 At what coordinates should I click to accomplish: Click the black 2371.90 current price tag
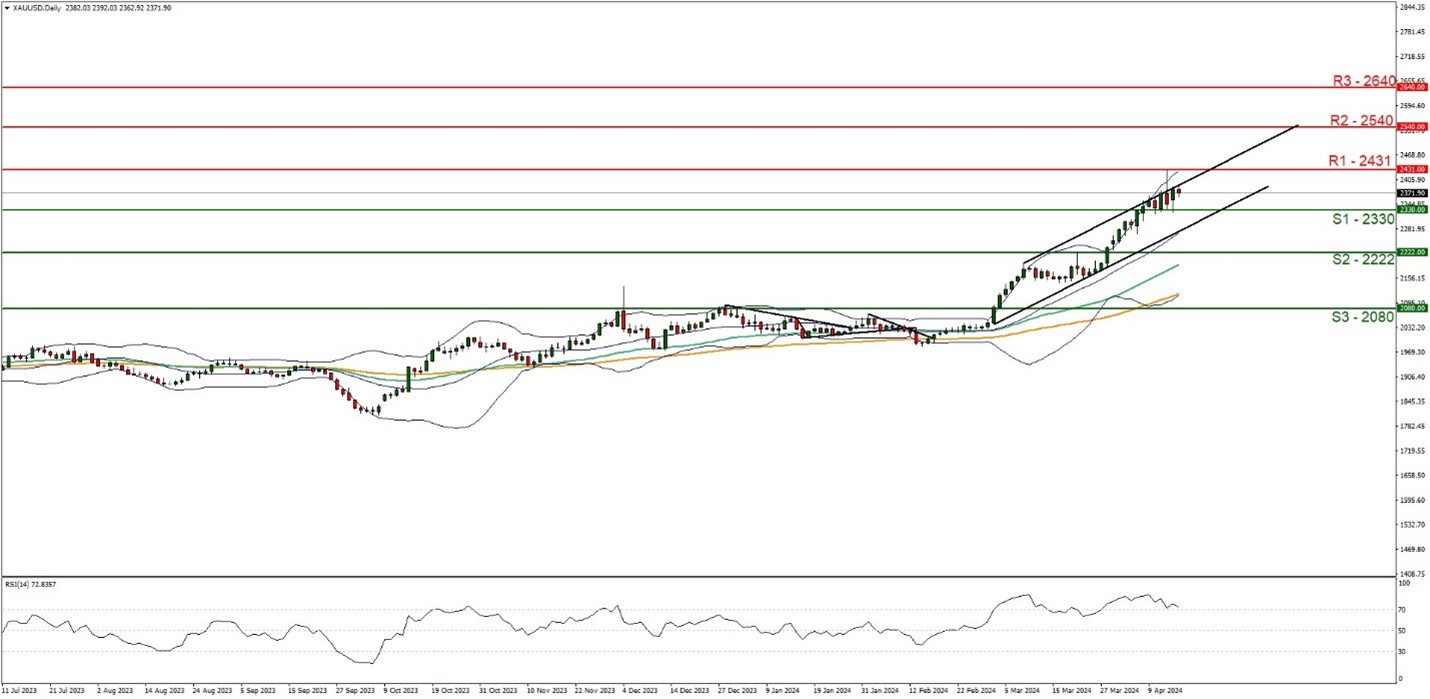(1411, 193)
